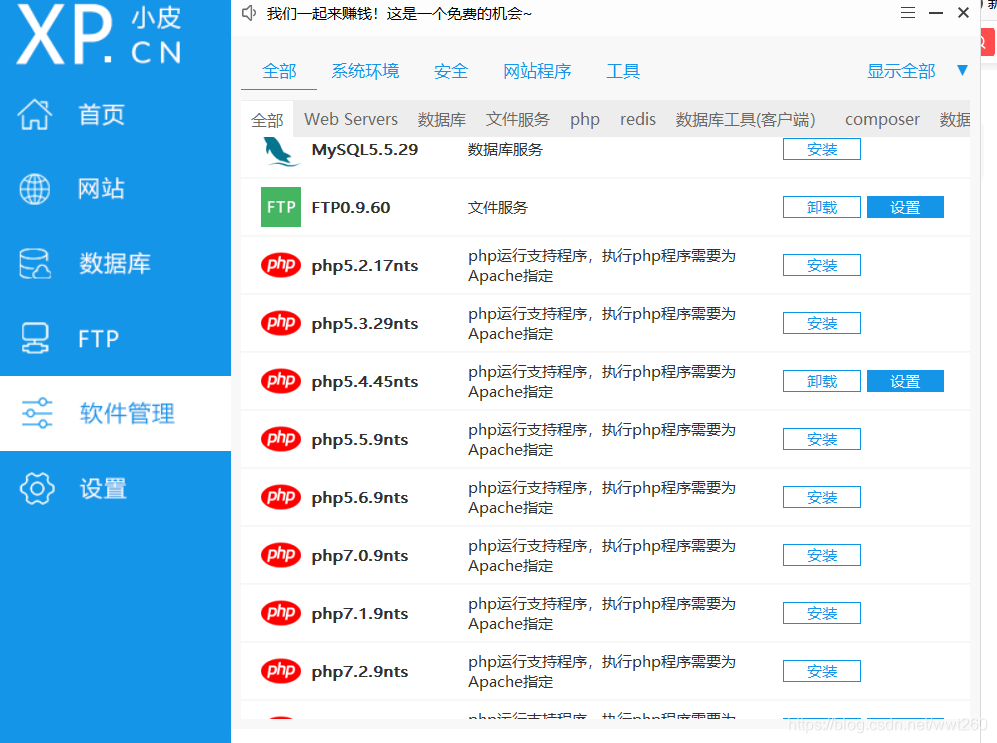This screenshot has height=743, width=997.
Task: Install php7.1.9nts
Action: [822, 613]
